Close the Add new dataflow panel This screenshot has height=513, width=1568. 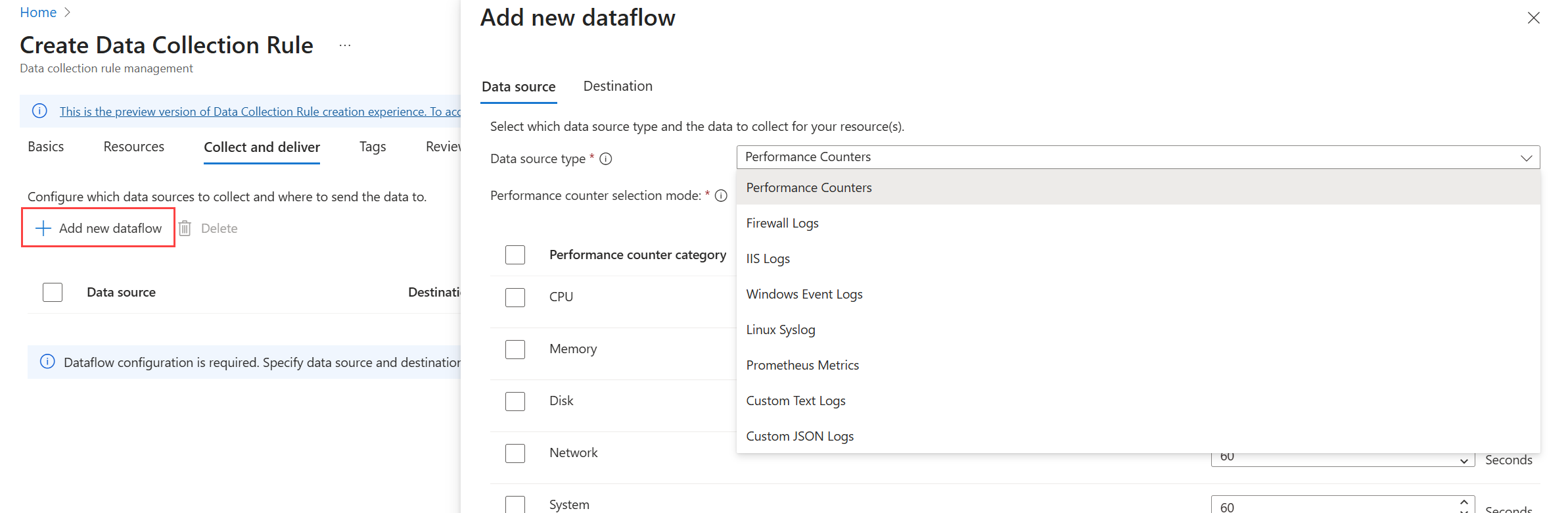[1533, 18]
